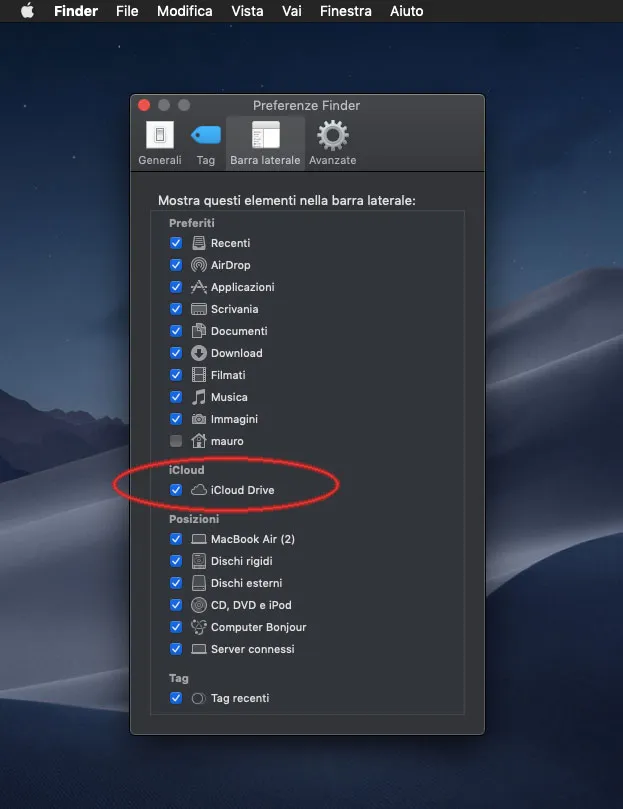Toggle the Documenti checkbox
Viewport: 623px width, 809px height.
click(176, 331)
